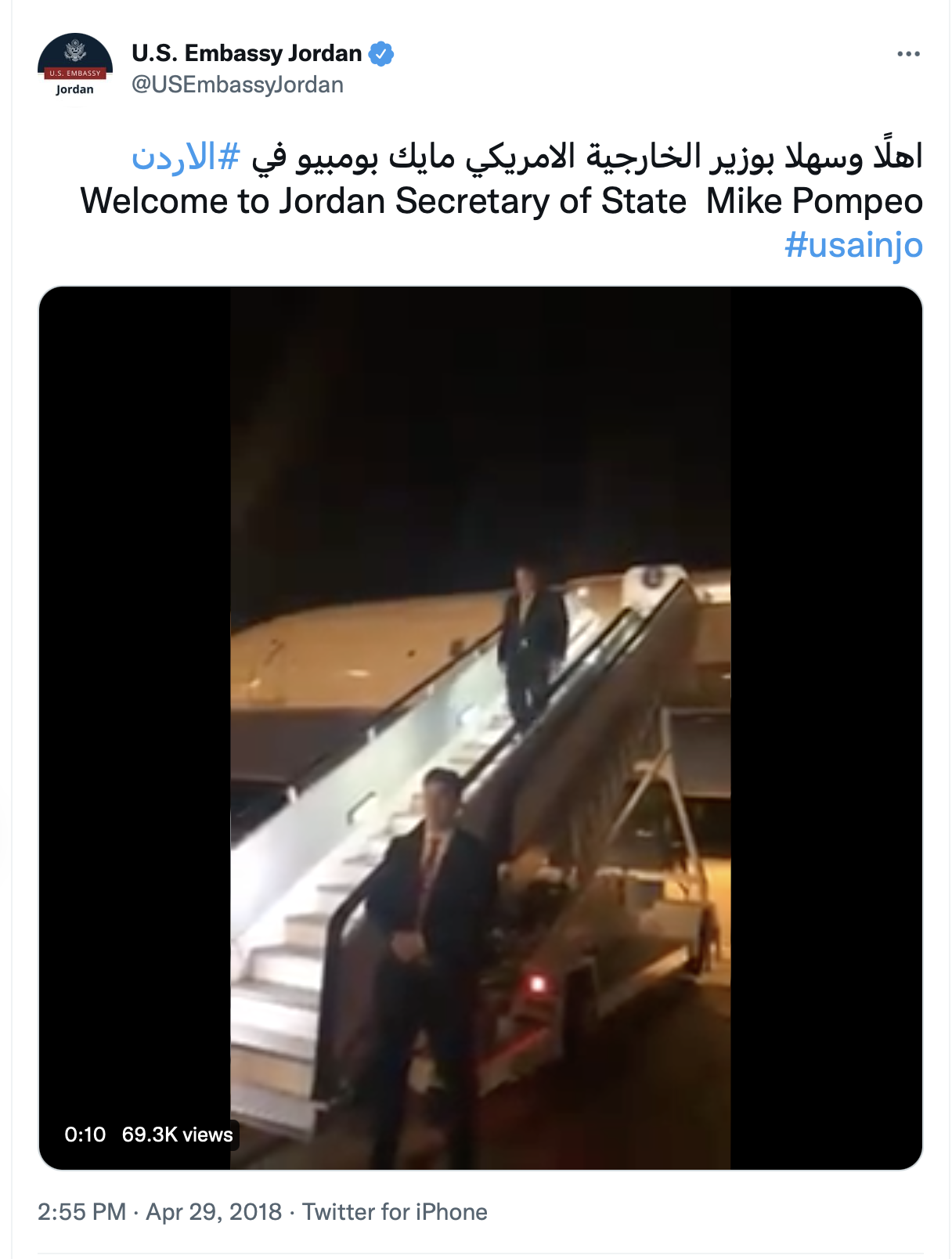Open the @USEmbassyJordan handle link

[x=237, y=85]
